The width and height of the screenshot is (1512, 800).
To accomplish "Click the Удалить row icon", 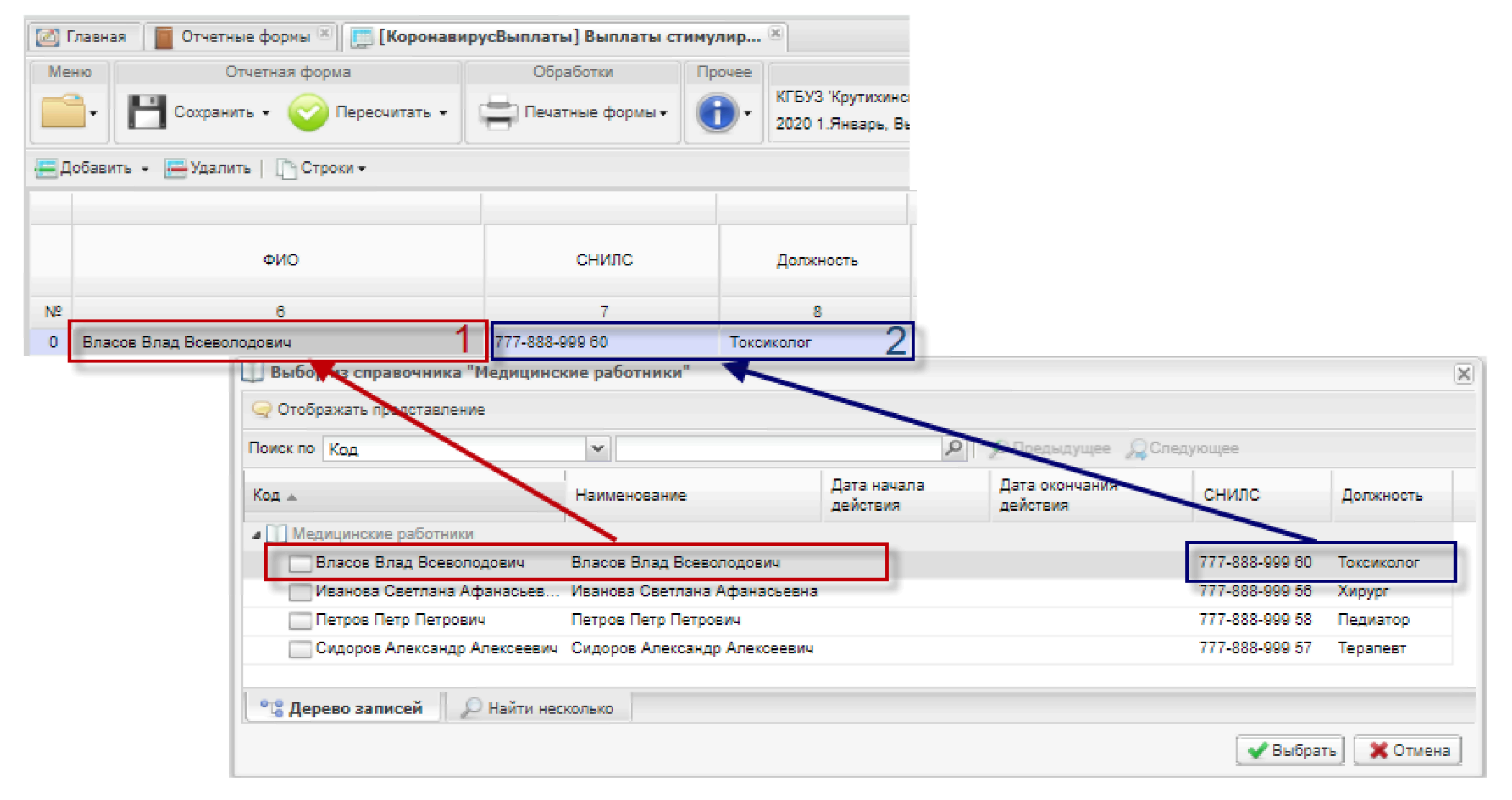I will pyautogui.click(x=175, y=168).
